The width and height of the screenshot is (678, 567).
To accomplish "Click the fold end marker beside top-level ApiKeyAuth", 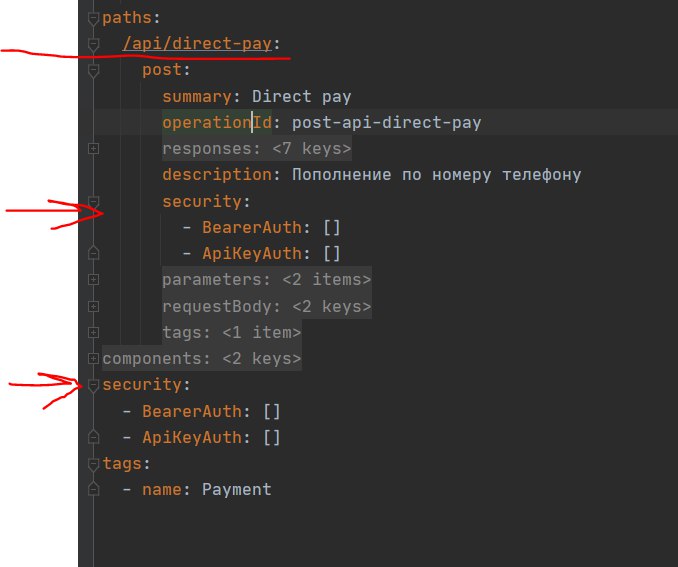I will tap(93, 437).
